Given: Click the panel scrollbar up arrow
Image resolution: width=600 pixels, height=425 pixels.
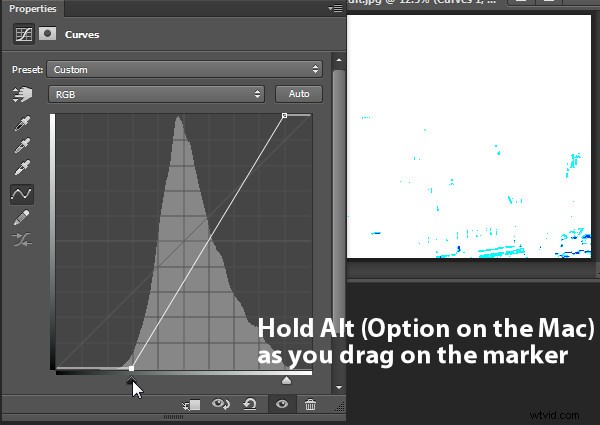Looking at the screenshot, I should [x=339, y=60].
